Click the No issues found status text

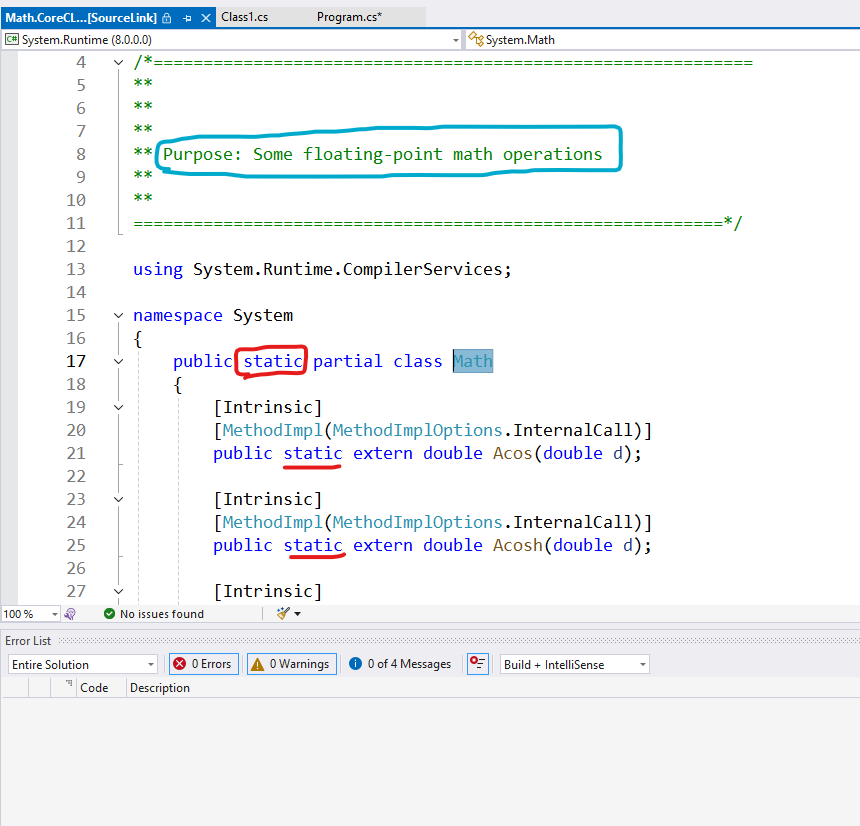point(162,614)
